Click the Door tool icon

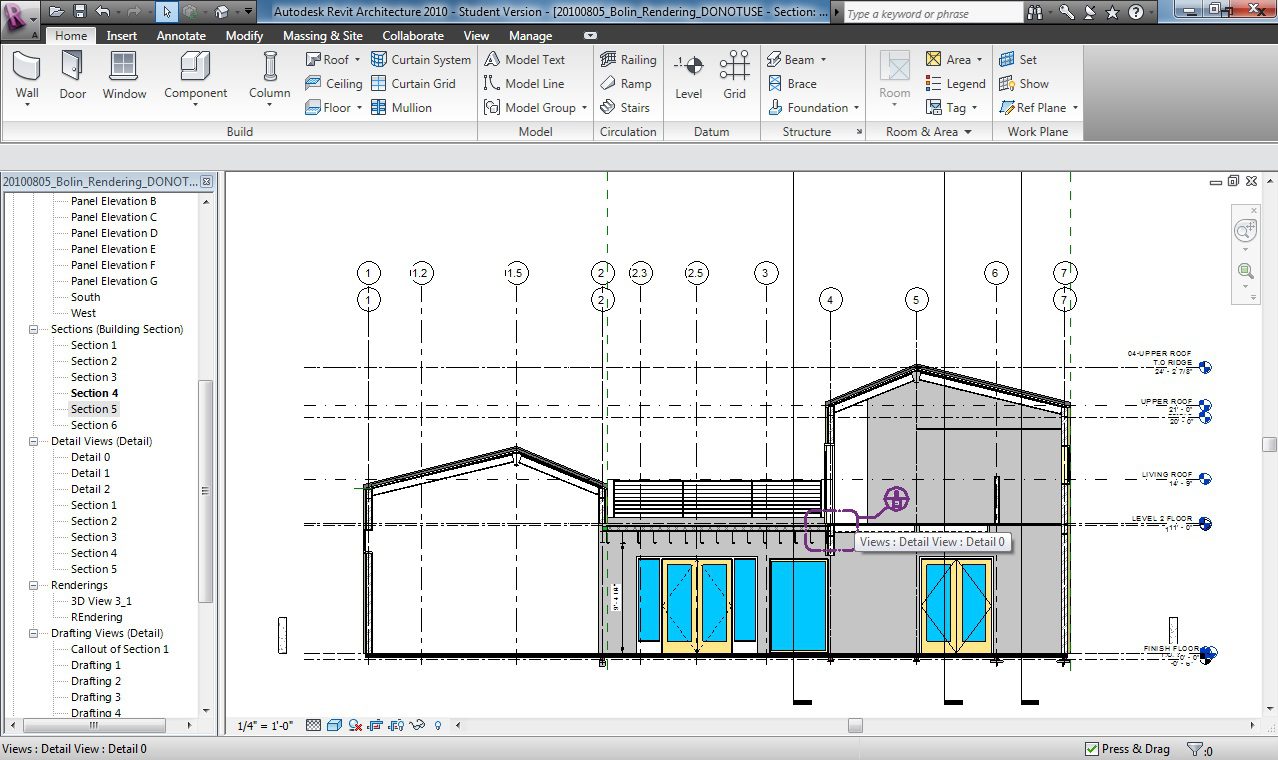tap(72, 67)
